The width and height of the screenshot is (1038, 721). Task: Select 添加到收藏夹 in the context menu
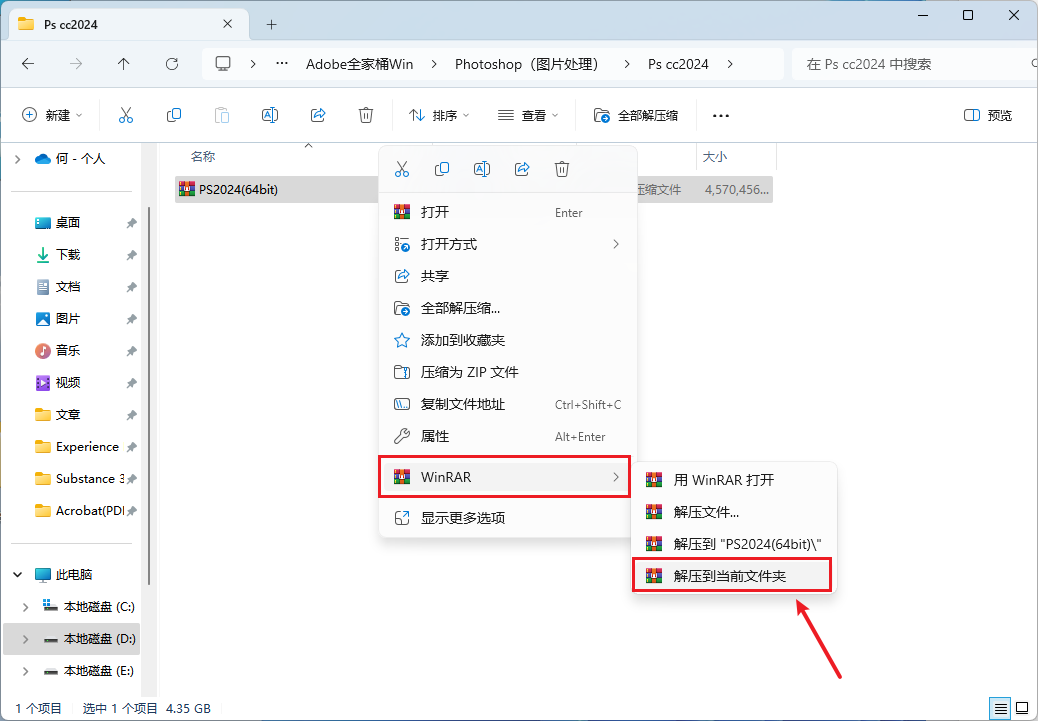click(x=508, y=340)
